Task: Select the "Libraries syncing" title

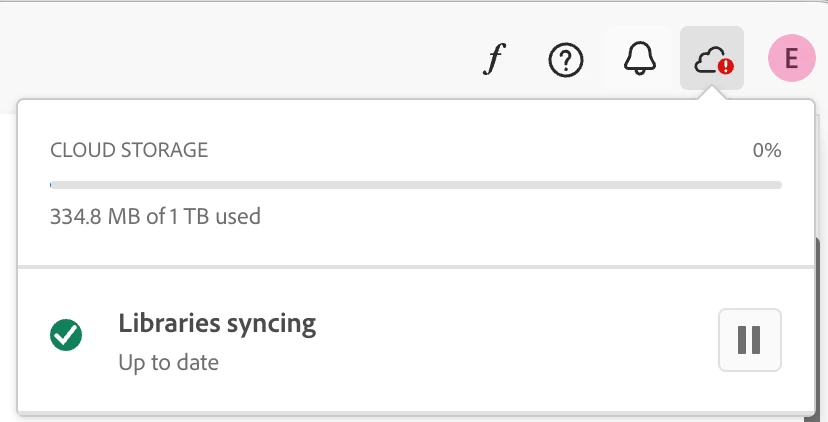Action: coord(217,323)
